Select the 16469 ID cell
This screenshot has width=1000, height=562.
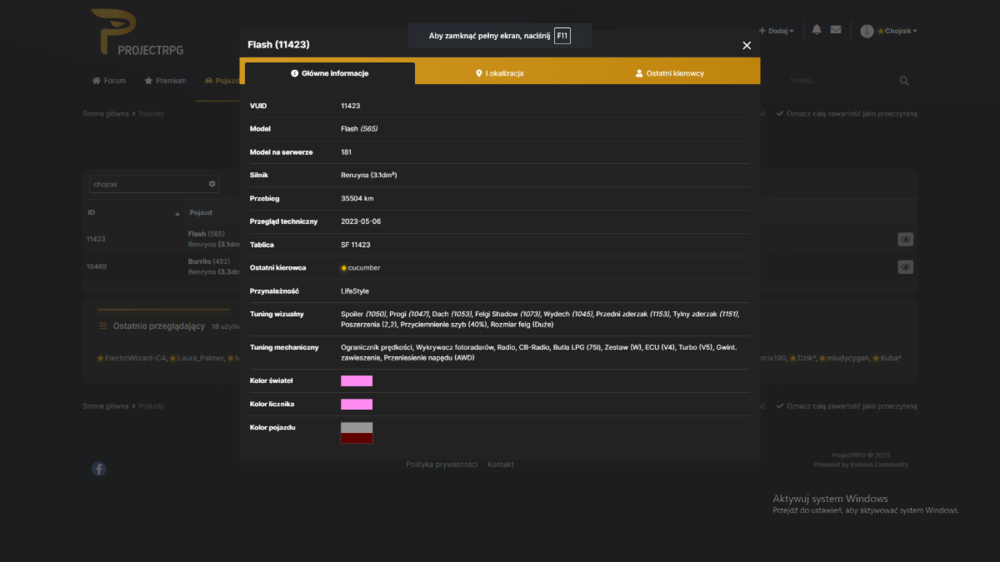96,267
